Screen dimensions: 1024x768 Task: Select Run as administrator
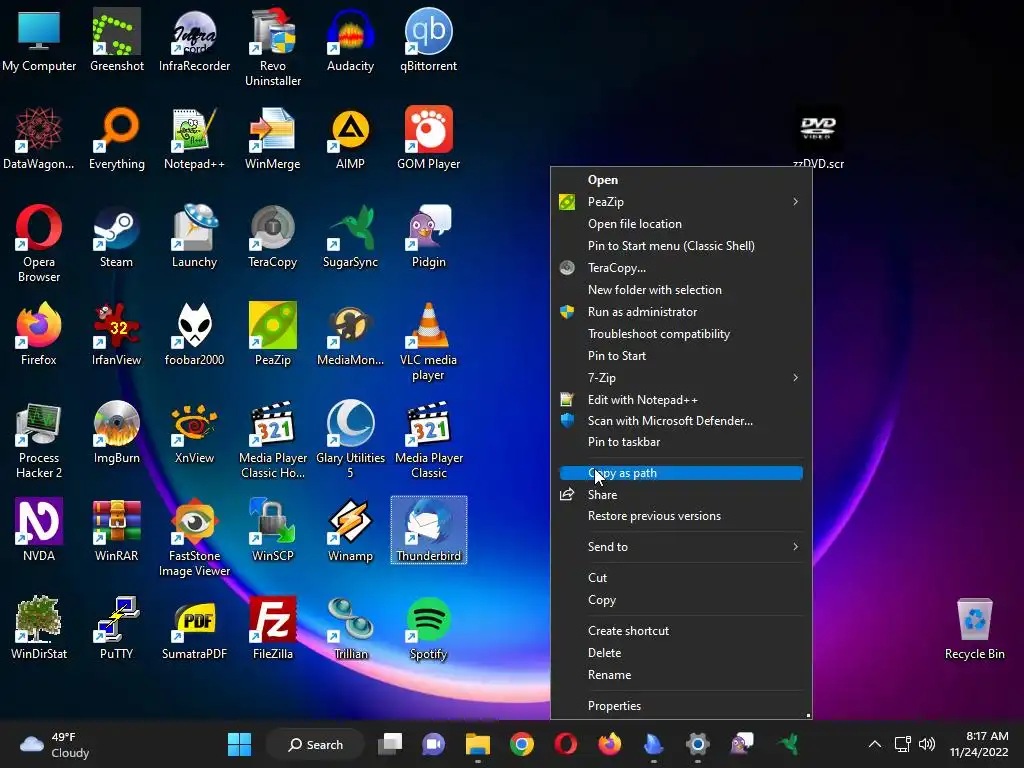[681, 312]
